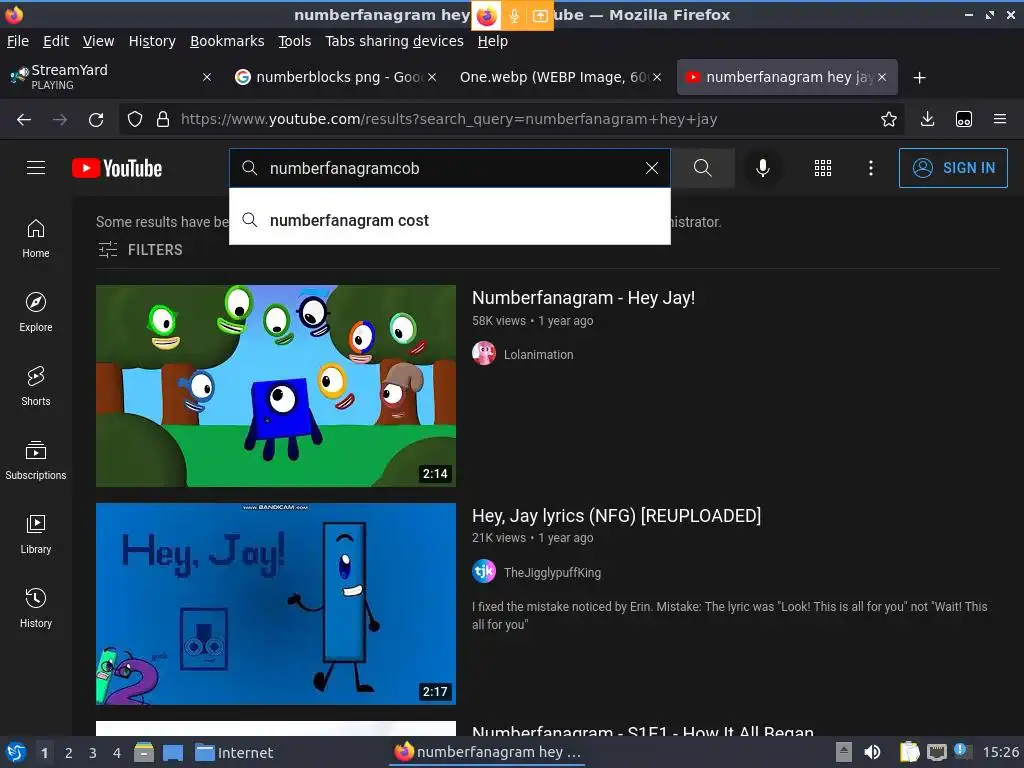Open Explore in sidebar
Viewport: 1024px width, 768px height.
click(x=36, y=312)
